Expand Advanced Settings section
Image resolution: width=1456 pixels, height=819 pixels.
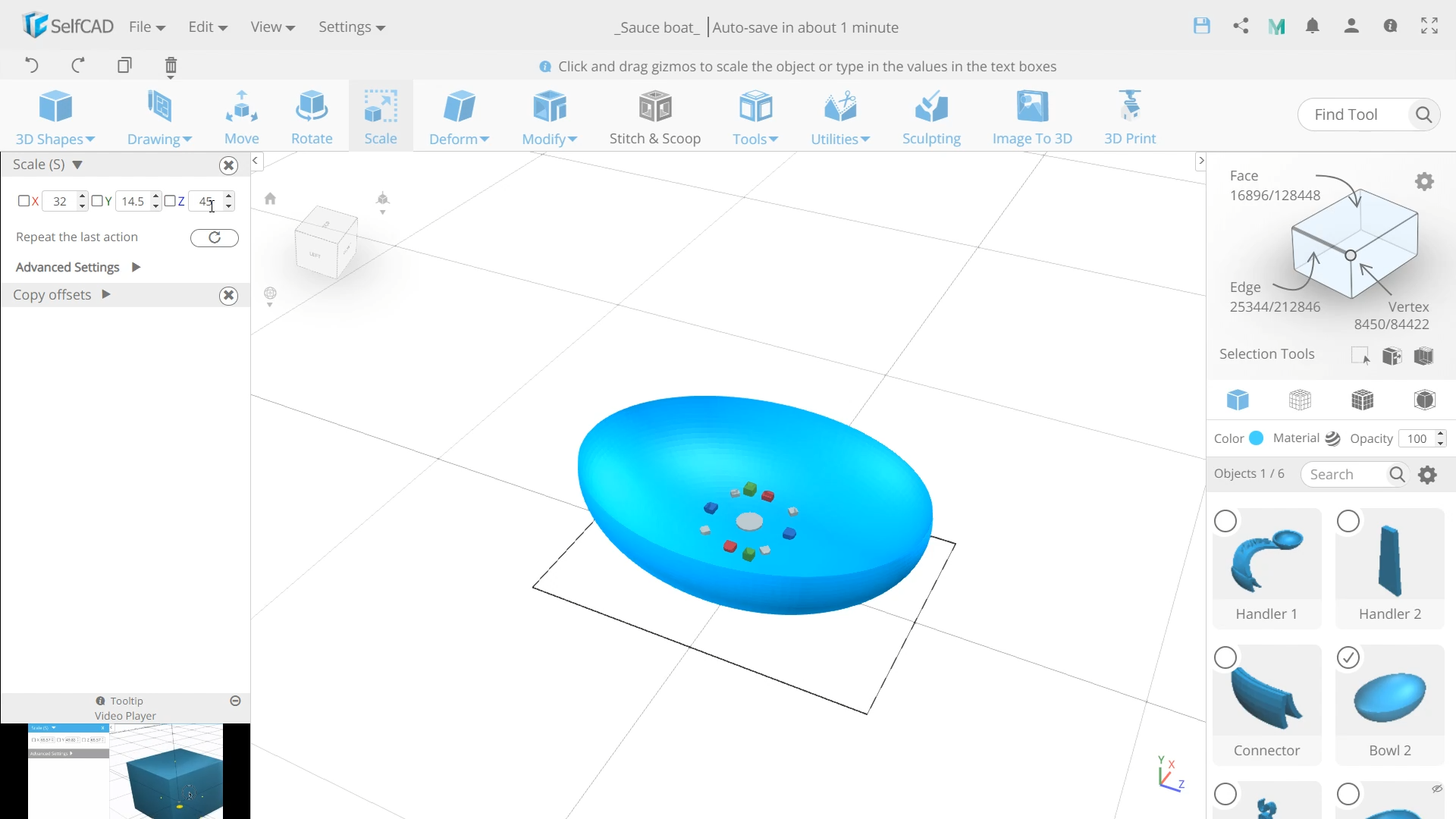pyautogui.click(x=136, y=267)
